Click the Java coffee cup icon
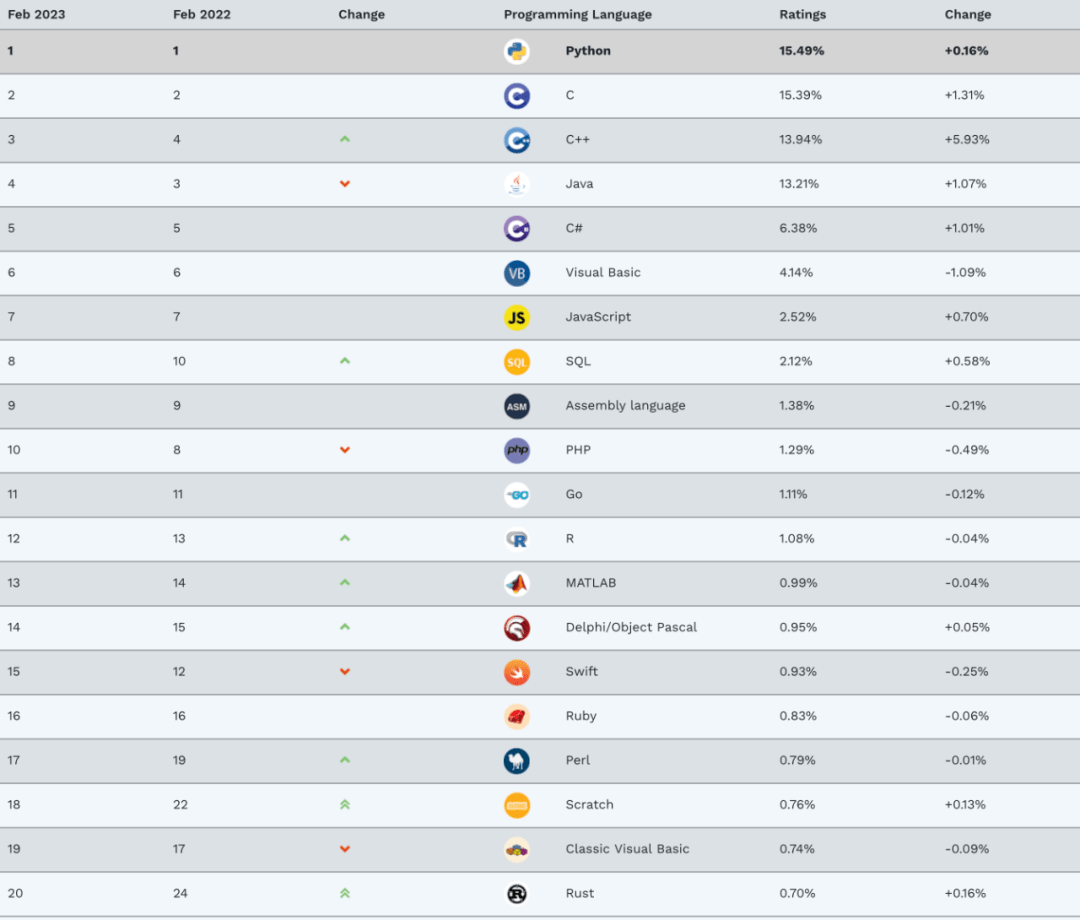 coord(517,185)
